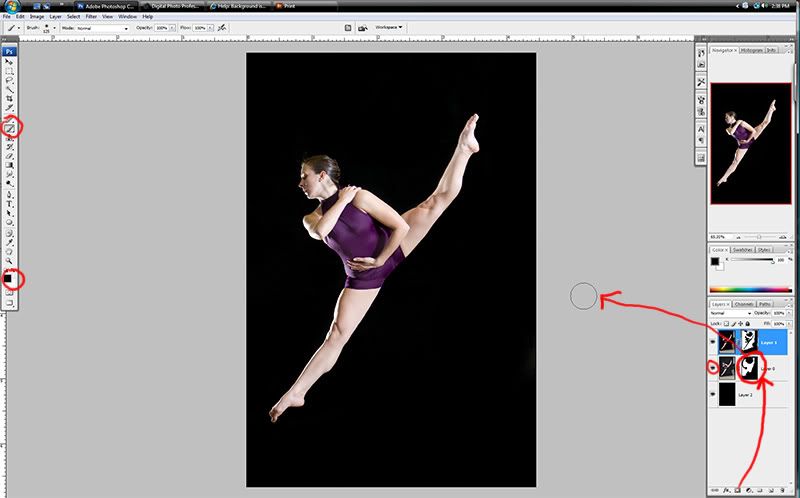This screenshot has width=800, height=498.
Task: Click the foreground color swatch in toolbox
Action: tap(9, 277)
